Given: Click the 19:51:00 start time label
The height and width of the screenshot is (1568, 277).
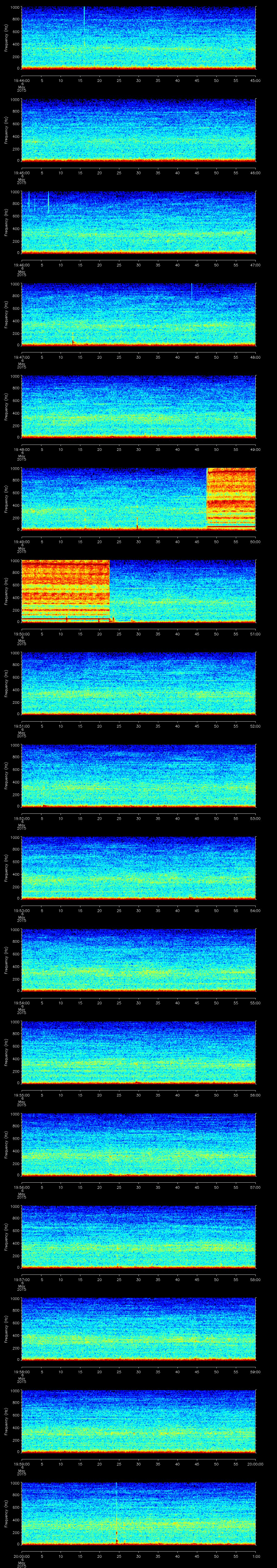Looking at the screenshot, I should click(21, 726).
